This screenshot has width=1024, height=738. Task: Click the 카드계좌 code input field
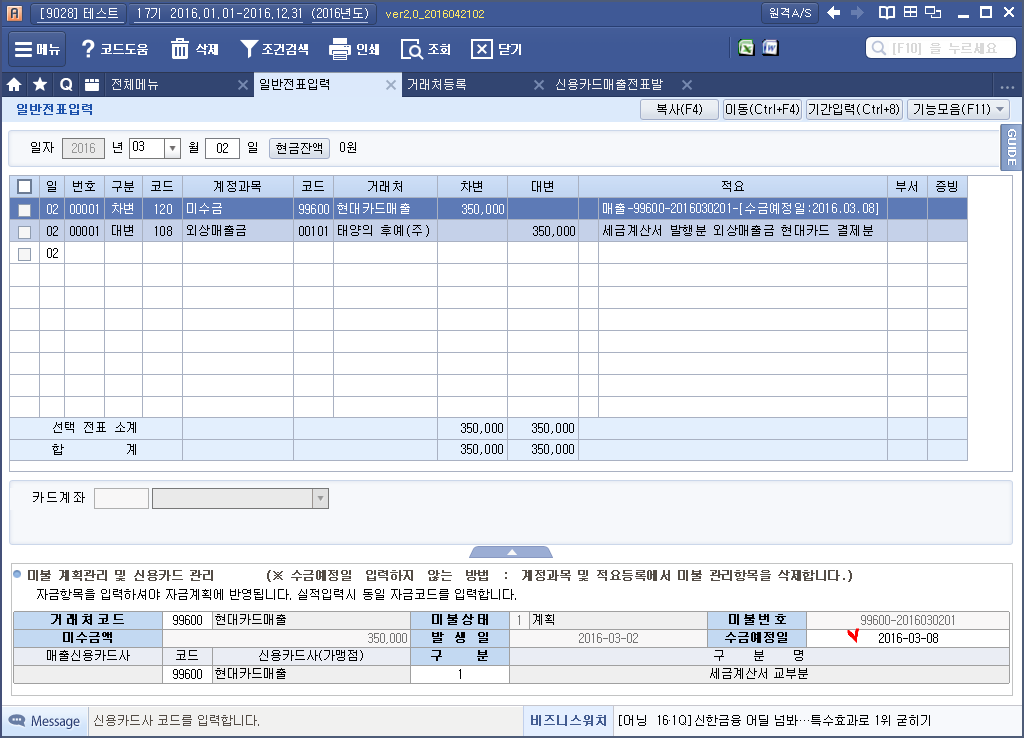[x=121, y=498]
